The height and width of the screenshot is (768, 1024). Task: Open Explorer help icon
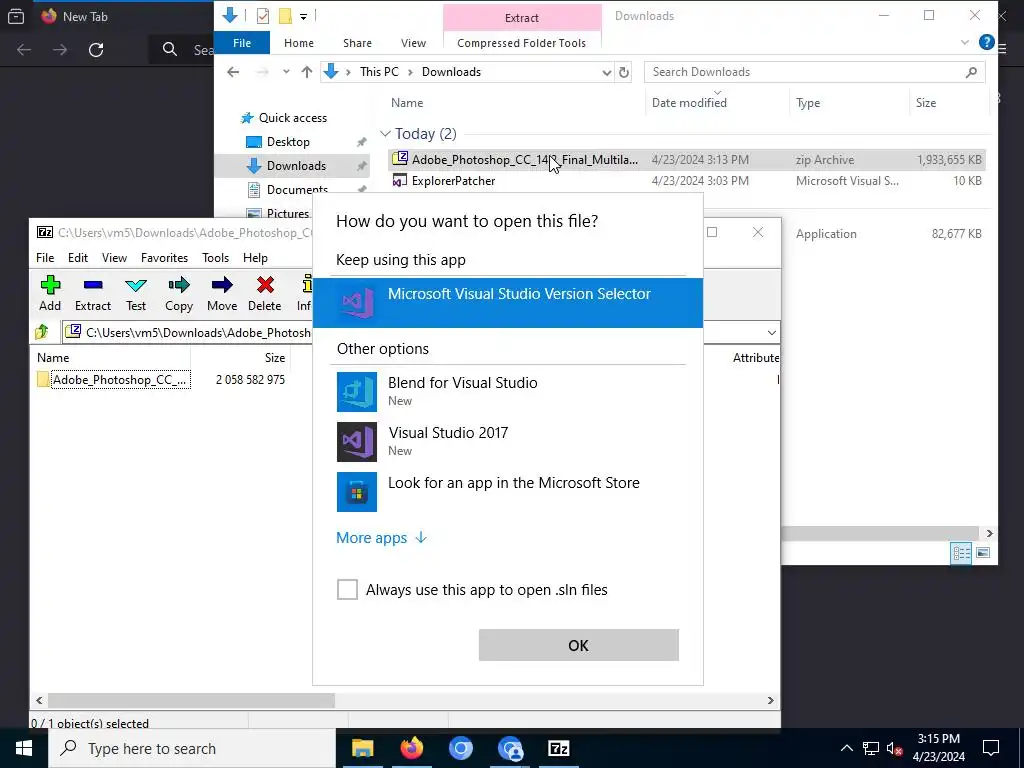(x=987, y=42)
